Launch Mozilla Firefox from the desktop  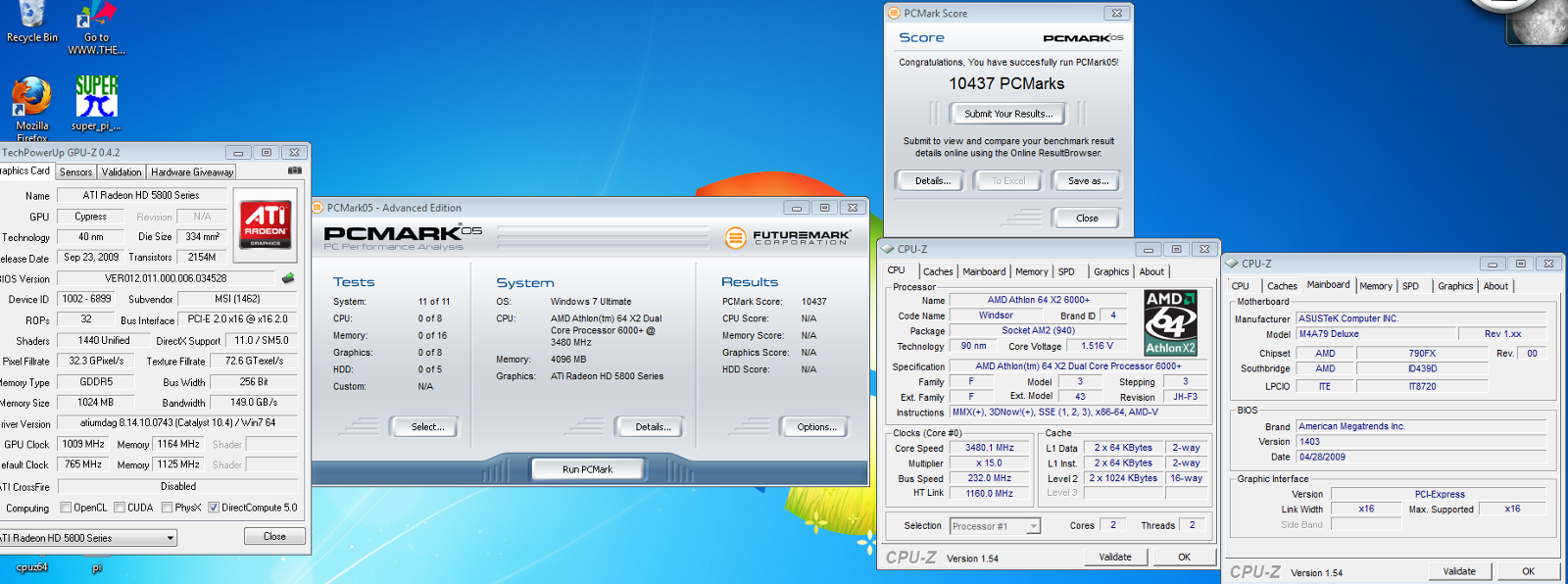coord(31,108)
